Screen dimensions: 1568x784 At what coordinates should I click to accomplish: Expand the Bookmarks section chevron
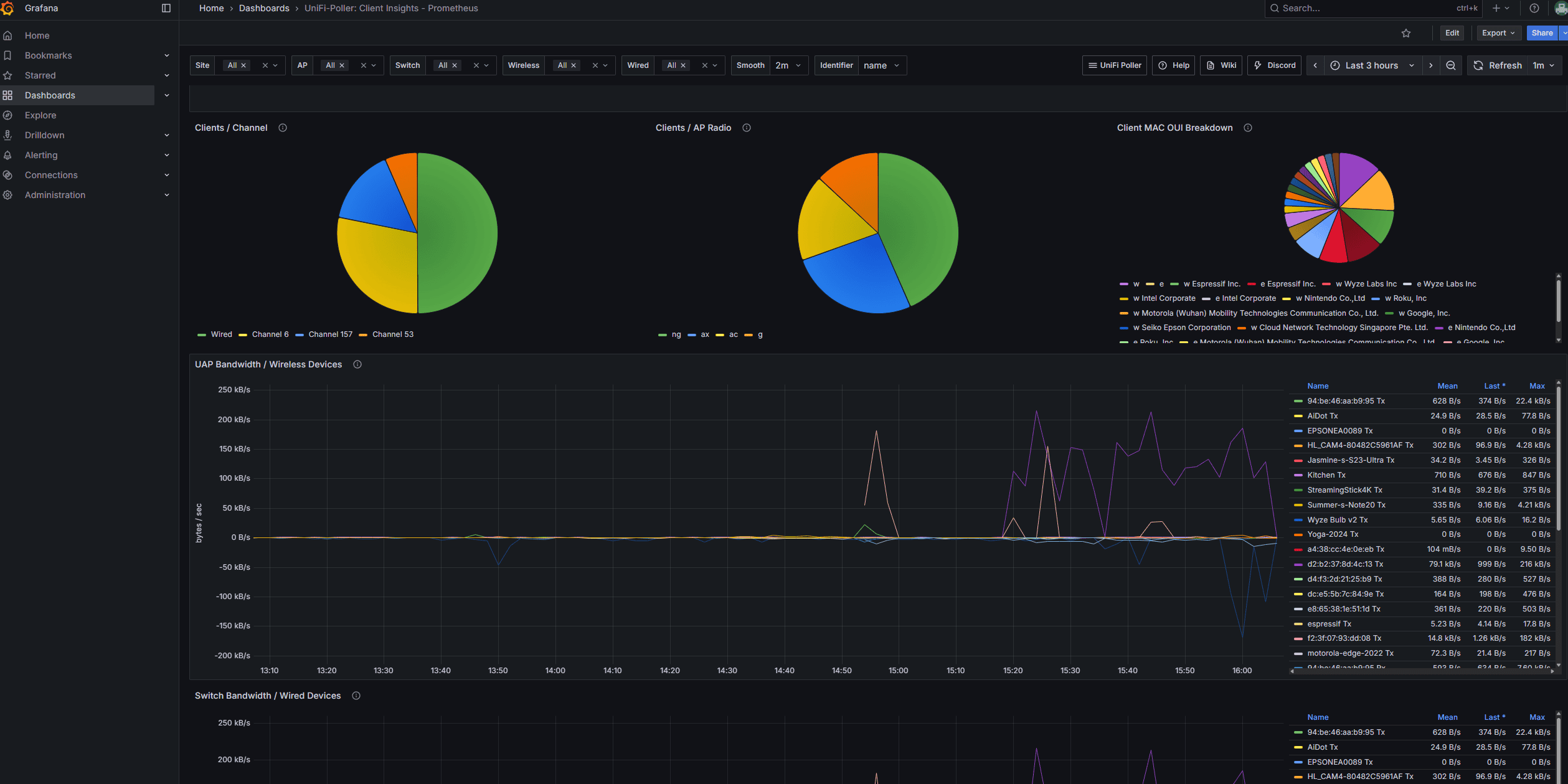click(x=167, y=55)
